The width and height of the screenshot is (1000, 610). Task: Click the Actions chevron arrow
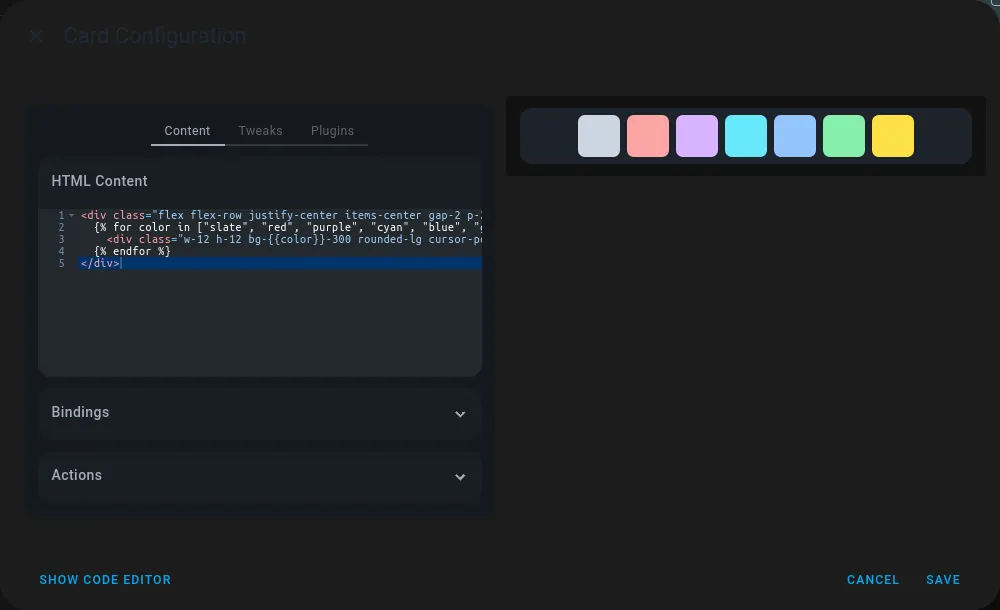tap(460, 477)
